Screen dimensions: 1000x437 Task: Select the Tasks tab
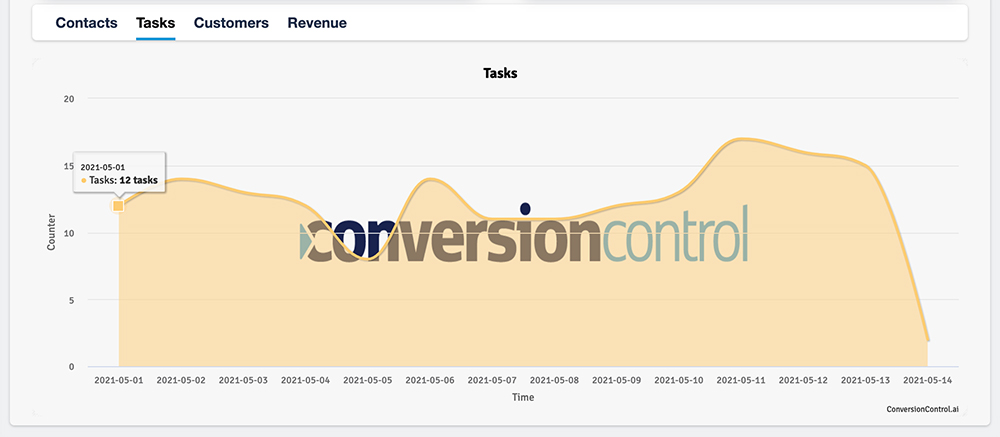click(155, 23)
